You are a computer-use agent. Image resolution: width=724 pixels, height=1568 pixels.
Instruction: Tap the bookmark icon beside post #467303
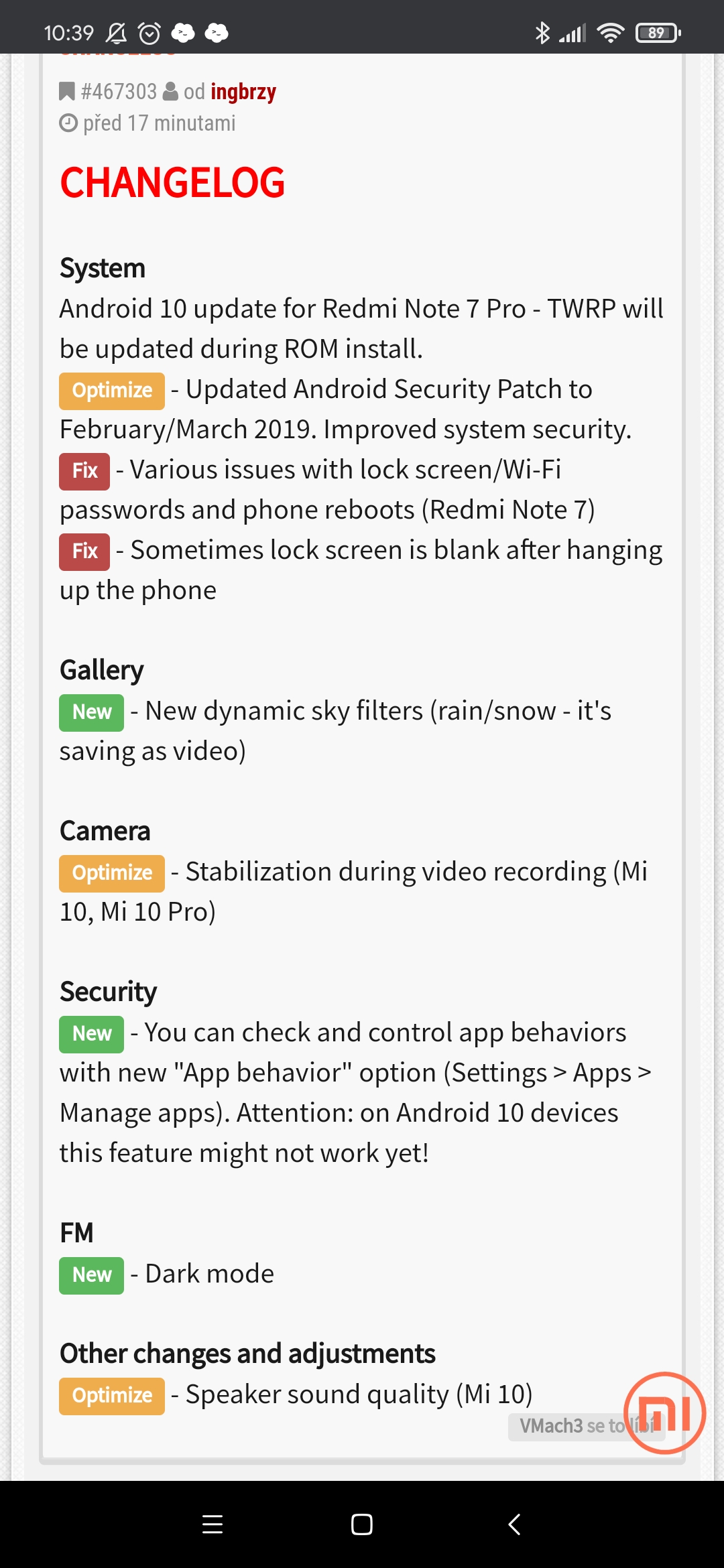point(67,91)
